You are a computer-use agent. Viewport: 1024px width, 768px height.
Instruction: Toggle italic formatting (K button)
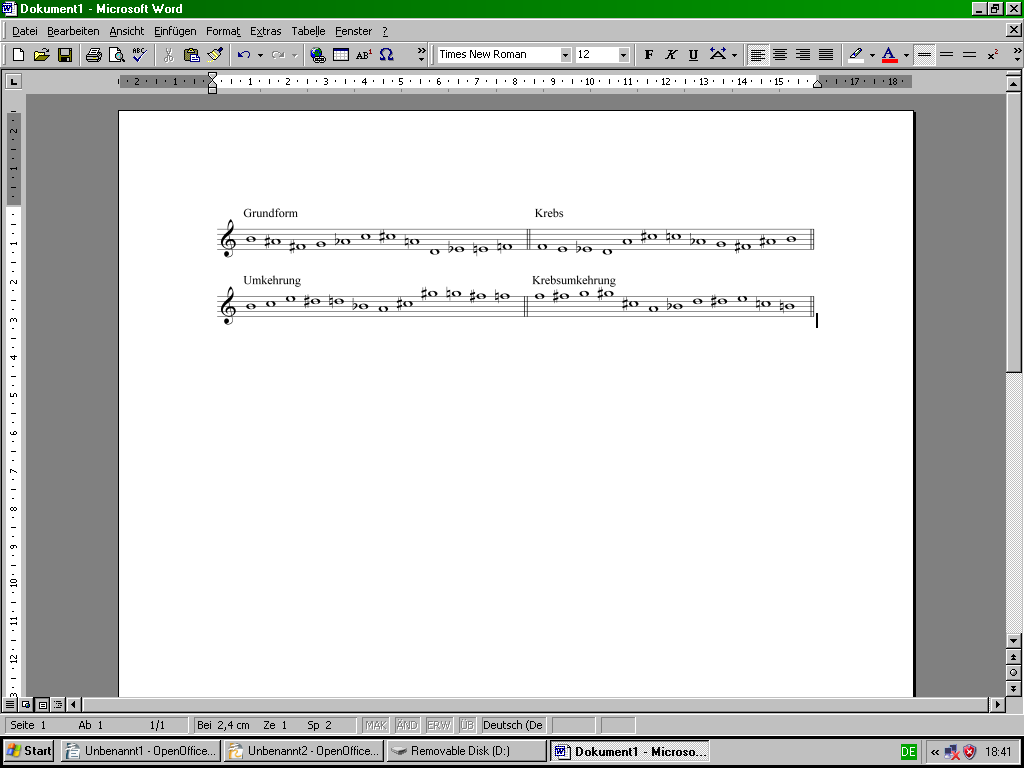click(671, 55)
